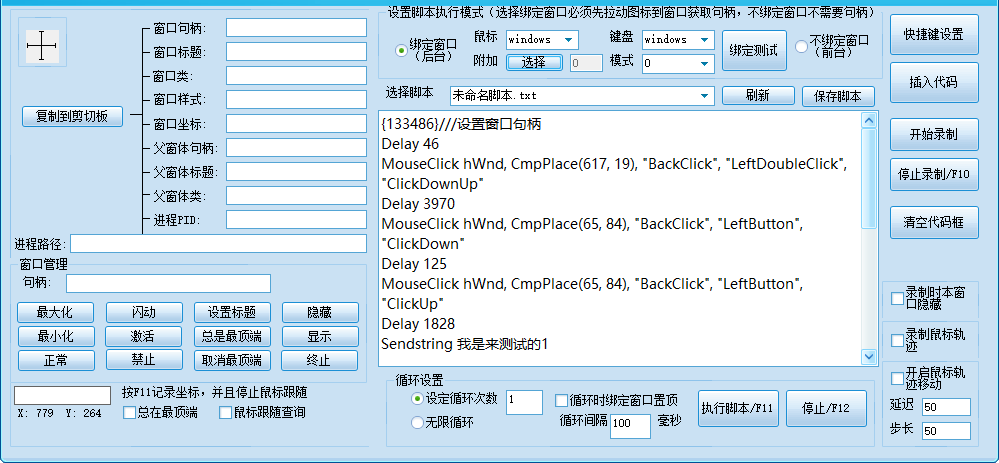The width and height of the screenshot is (999, 463).
Task: Click 终止 button
Action: click(320, 360)
